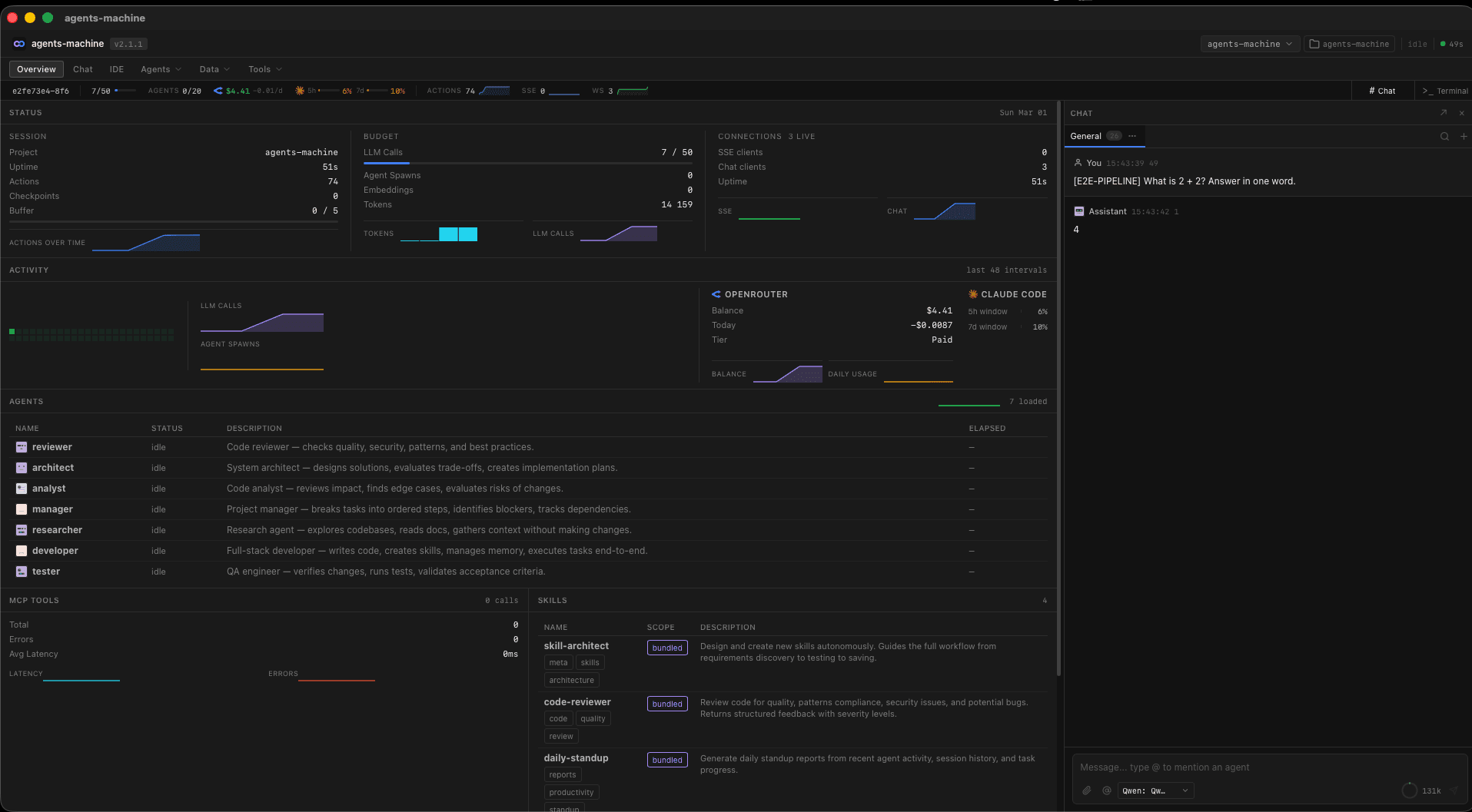Pop out the chat panel via diagonal arrow icon

tap(1443, 113)
